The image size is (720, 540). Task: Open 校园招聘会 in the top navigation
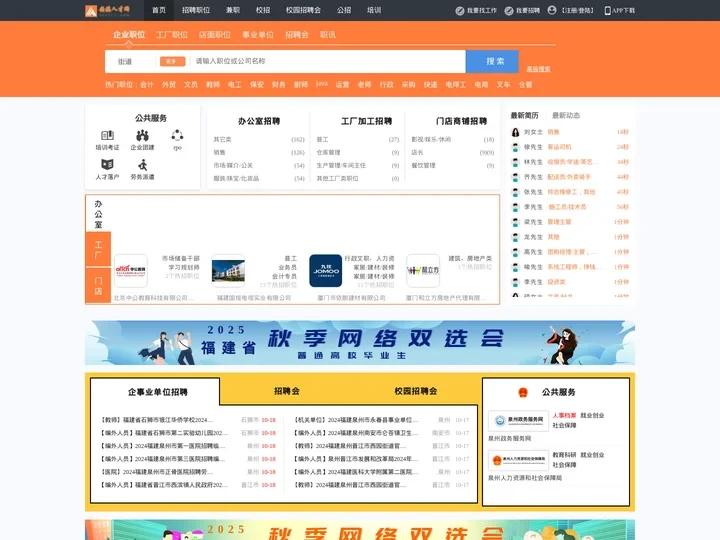(x=303, y=10)
